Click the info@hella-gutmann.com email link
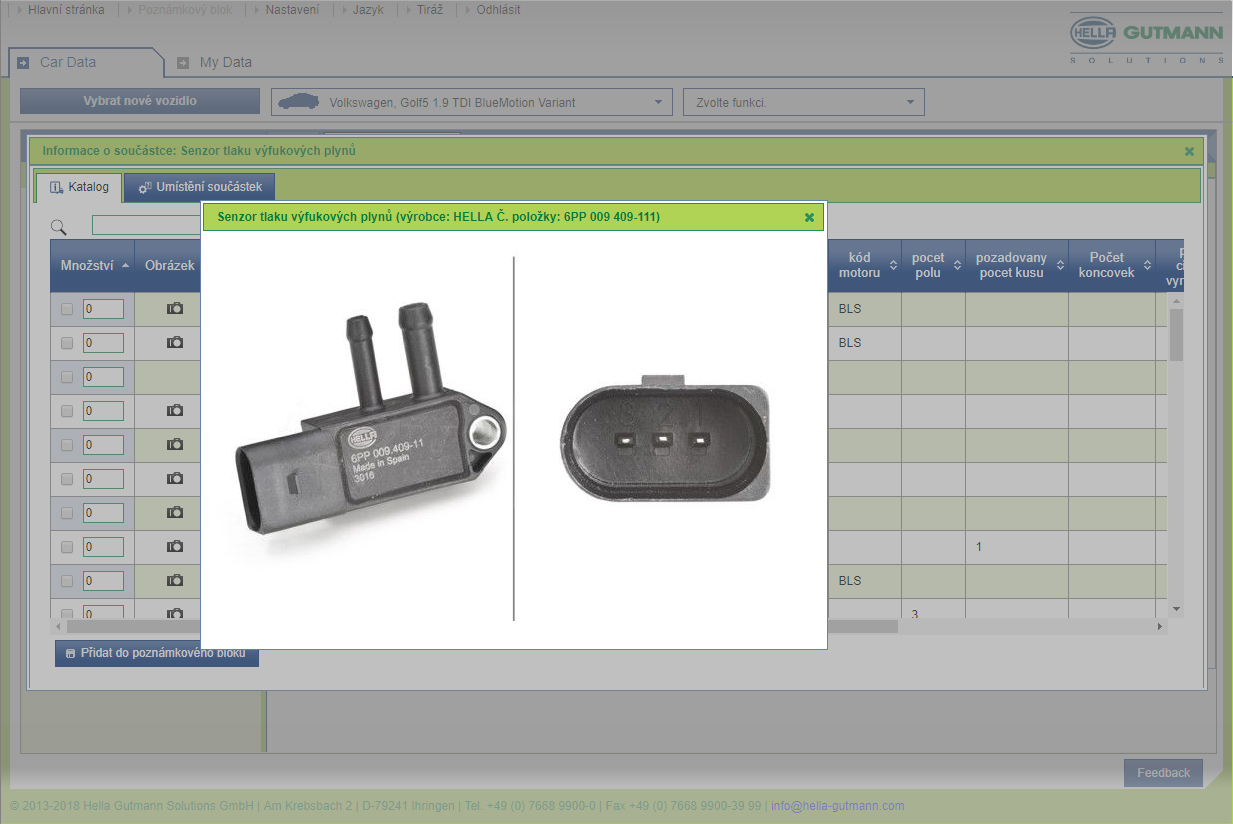 click(837, 806)
